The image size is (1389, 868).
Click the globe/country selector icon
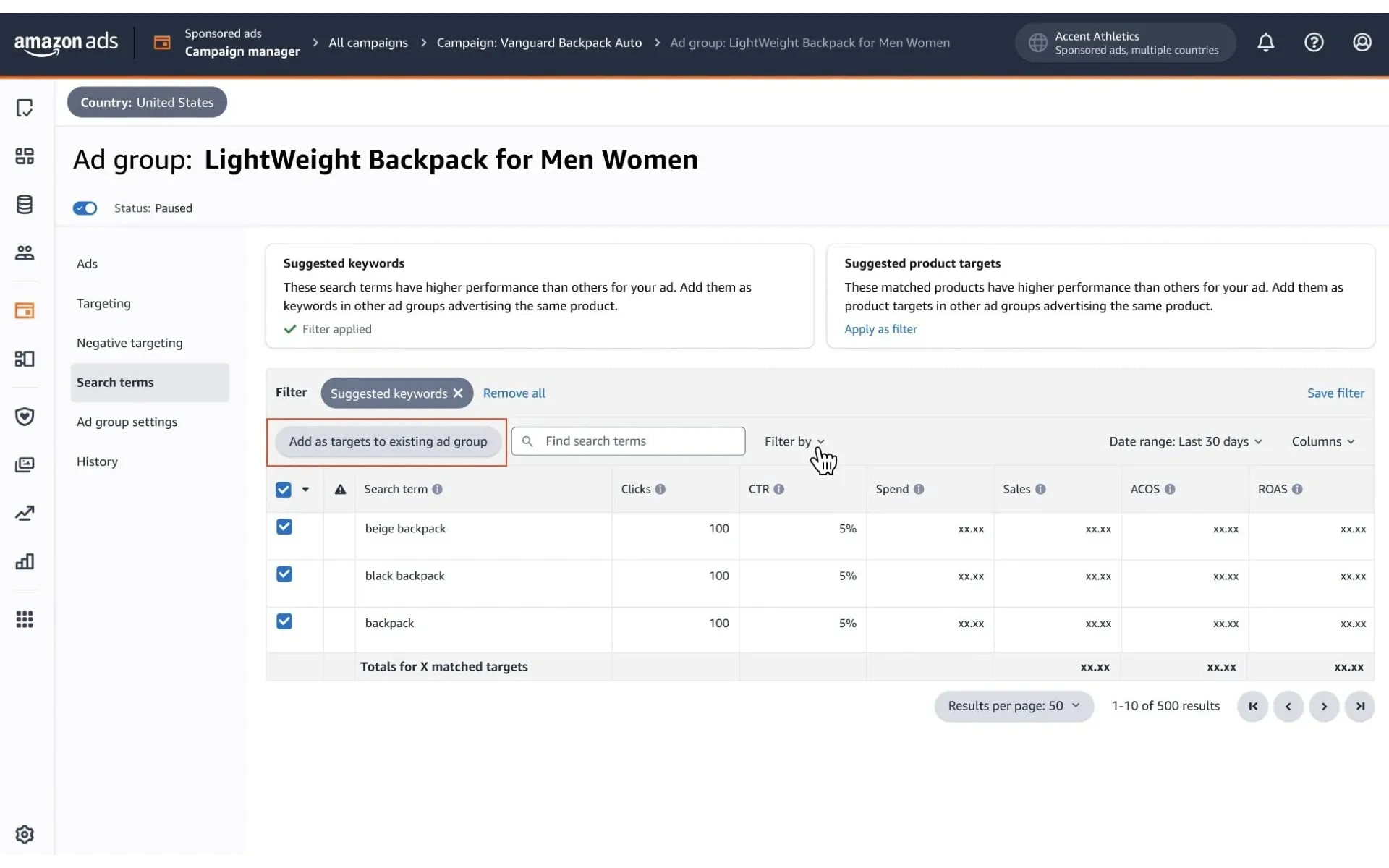click(x=1037, y=42)
